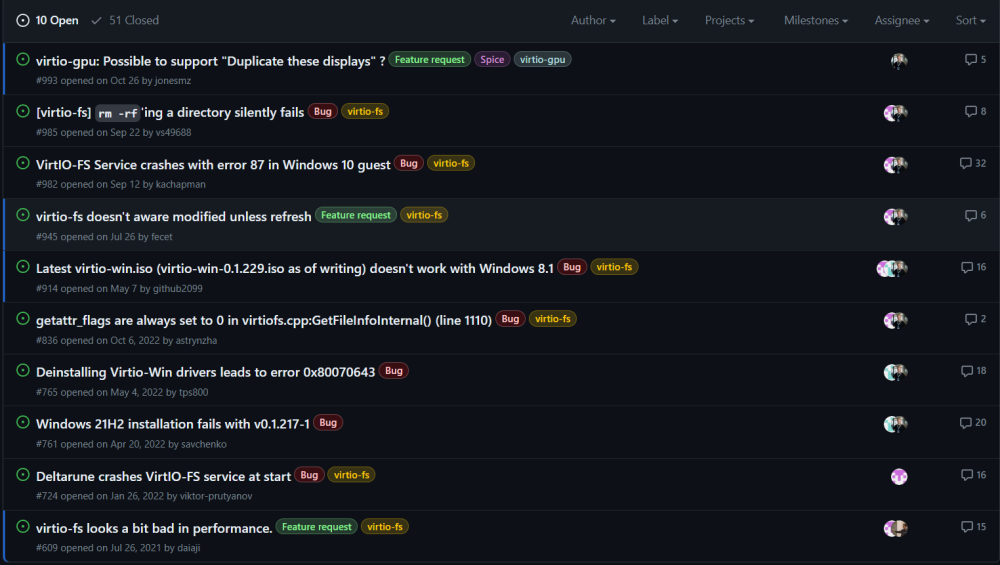Expand the Author filter dropdown
This screenshot has height=565, width=1000.
click(x=593, y=20)
